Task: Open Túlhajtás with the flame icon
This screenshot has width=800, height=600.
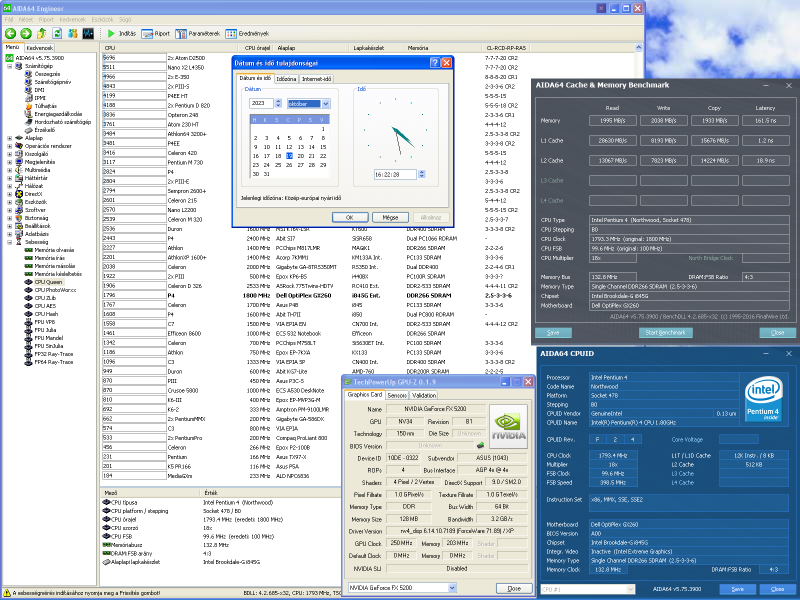Action: click(45, 106)
